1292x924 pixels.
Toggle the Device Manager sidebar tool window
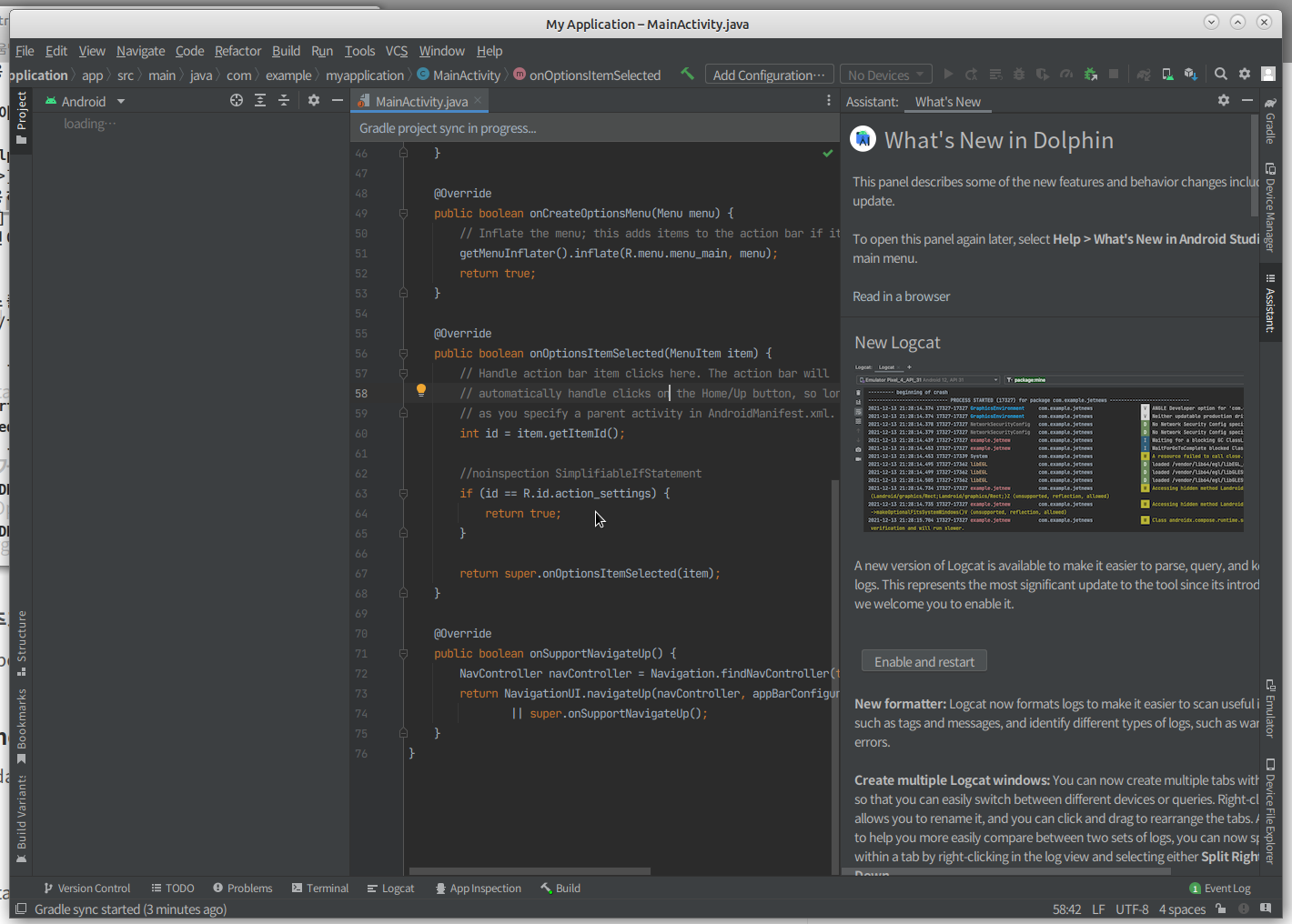coord(1270,207)
